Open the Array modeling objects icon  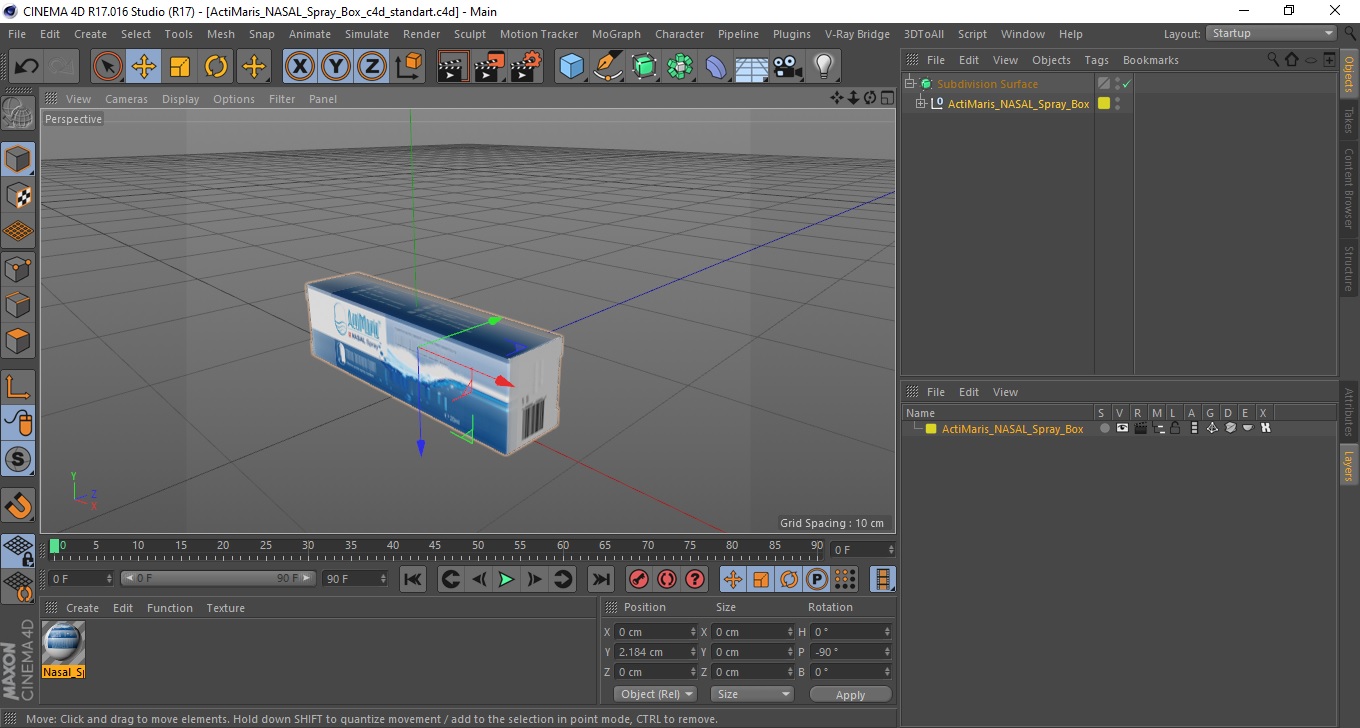point(680,67)
